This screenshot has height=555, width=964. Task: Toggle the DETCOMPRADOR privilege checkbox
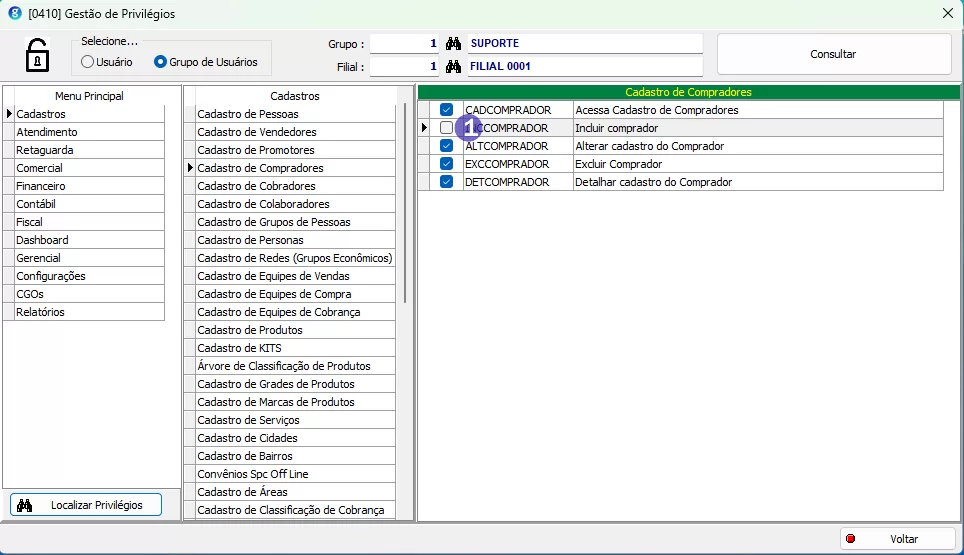446,182
